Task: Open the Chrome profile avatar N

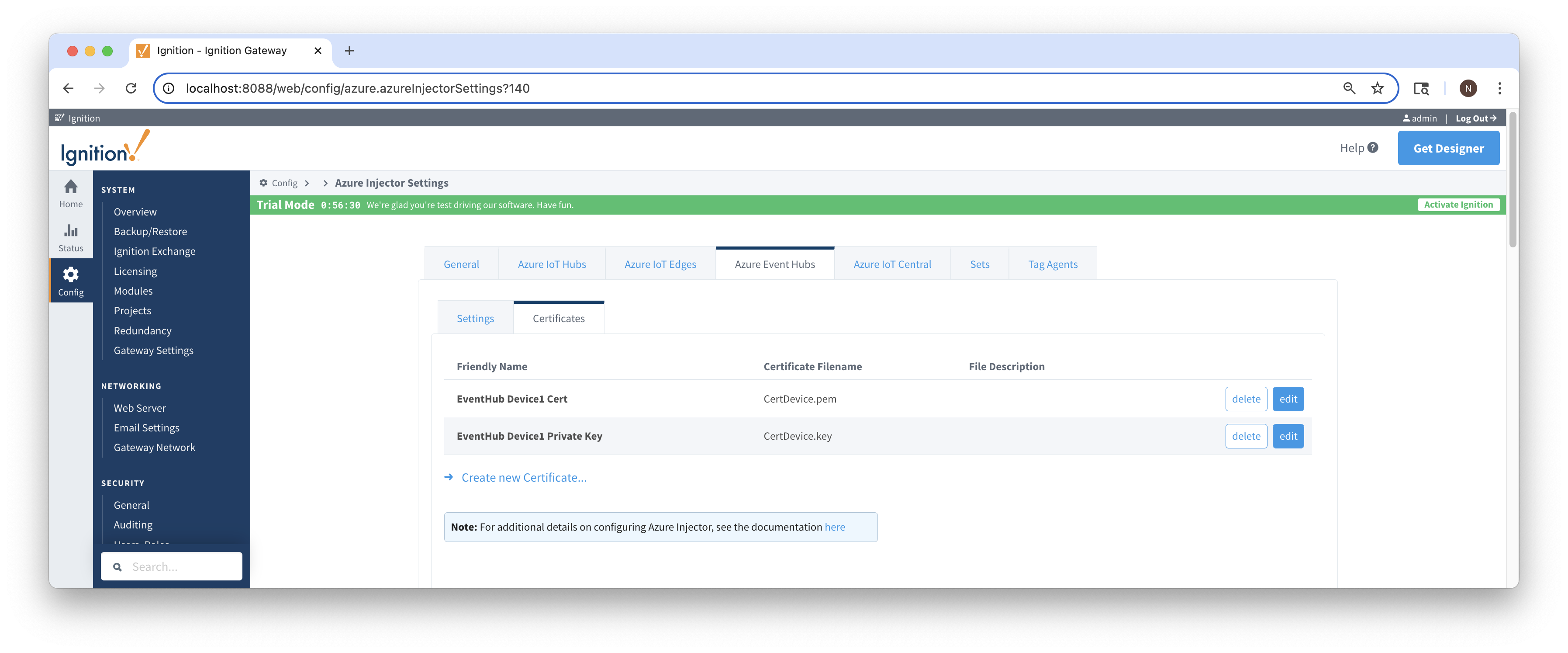Action: pyautogui.click(x=1468, y=88)
